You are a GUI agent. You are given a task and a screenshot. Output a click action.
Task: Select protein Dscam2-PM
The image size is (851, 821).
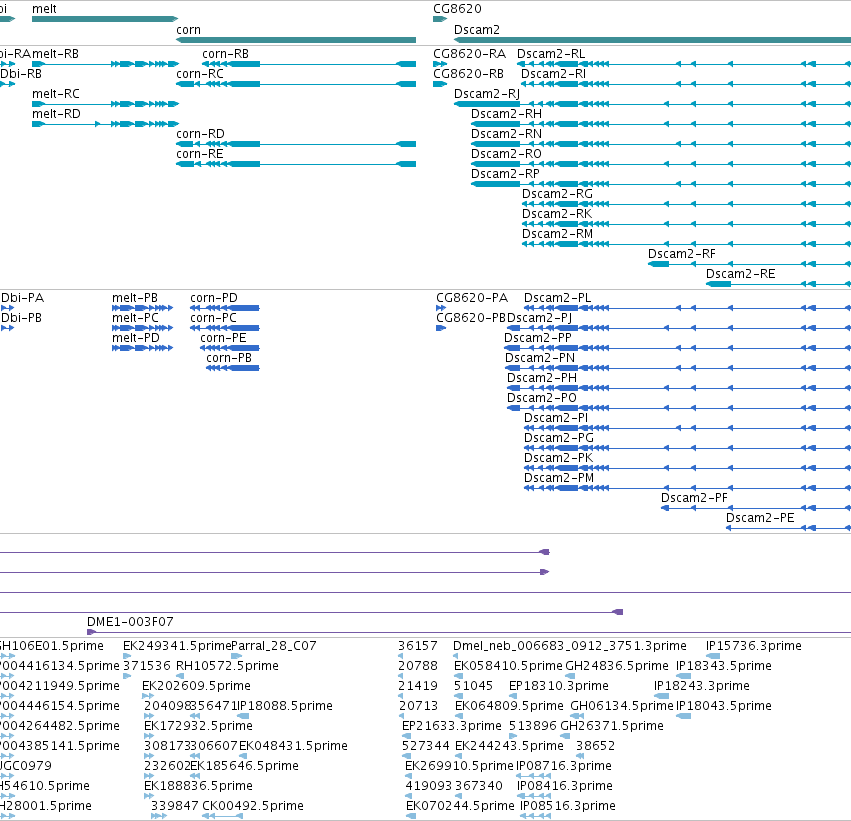(688, 488)
